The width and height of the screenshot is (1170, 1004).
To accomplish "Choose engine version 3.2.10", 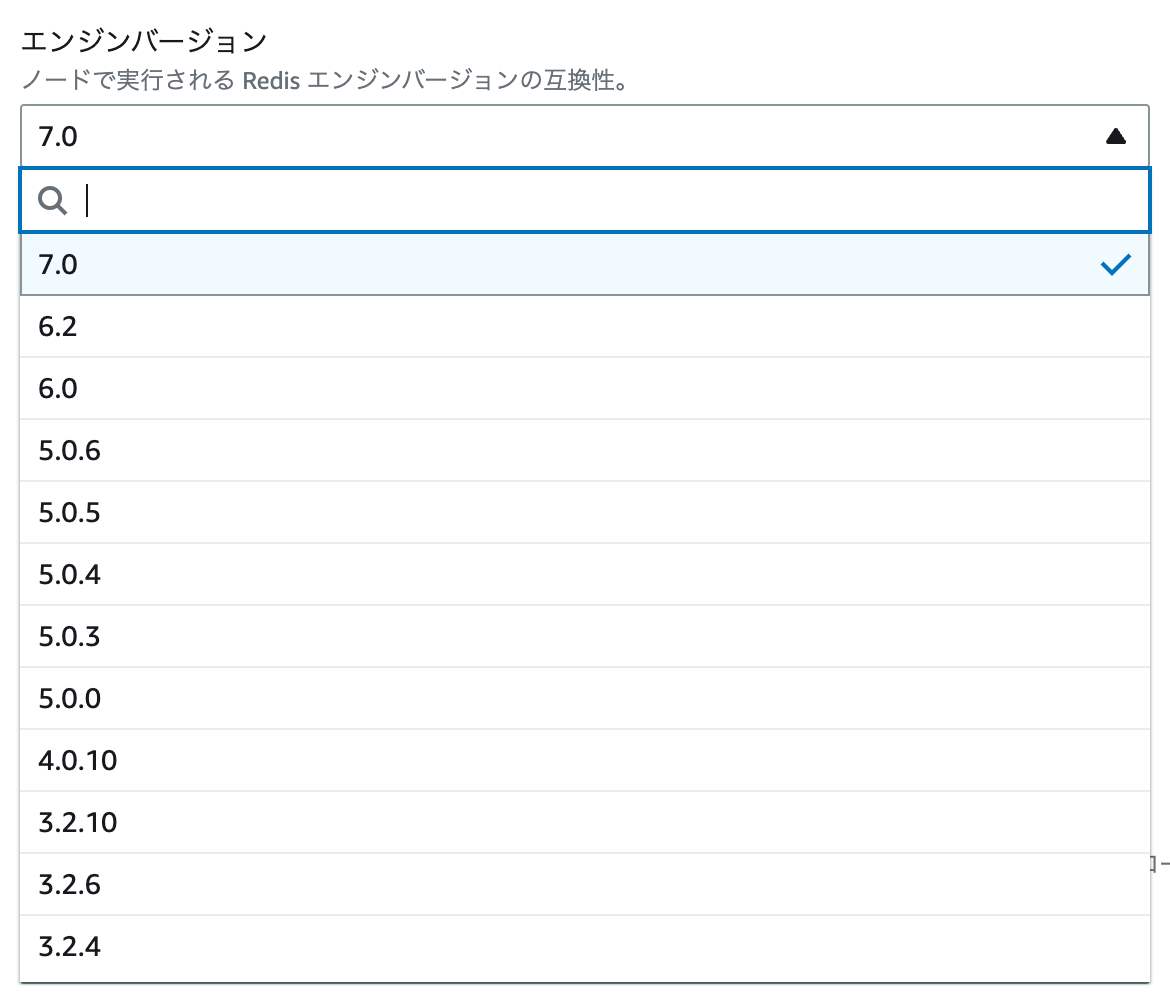I will (x=585, y=821).
